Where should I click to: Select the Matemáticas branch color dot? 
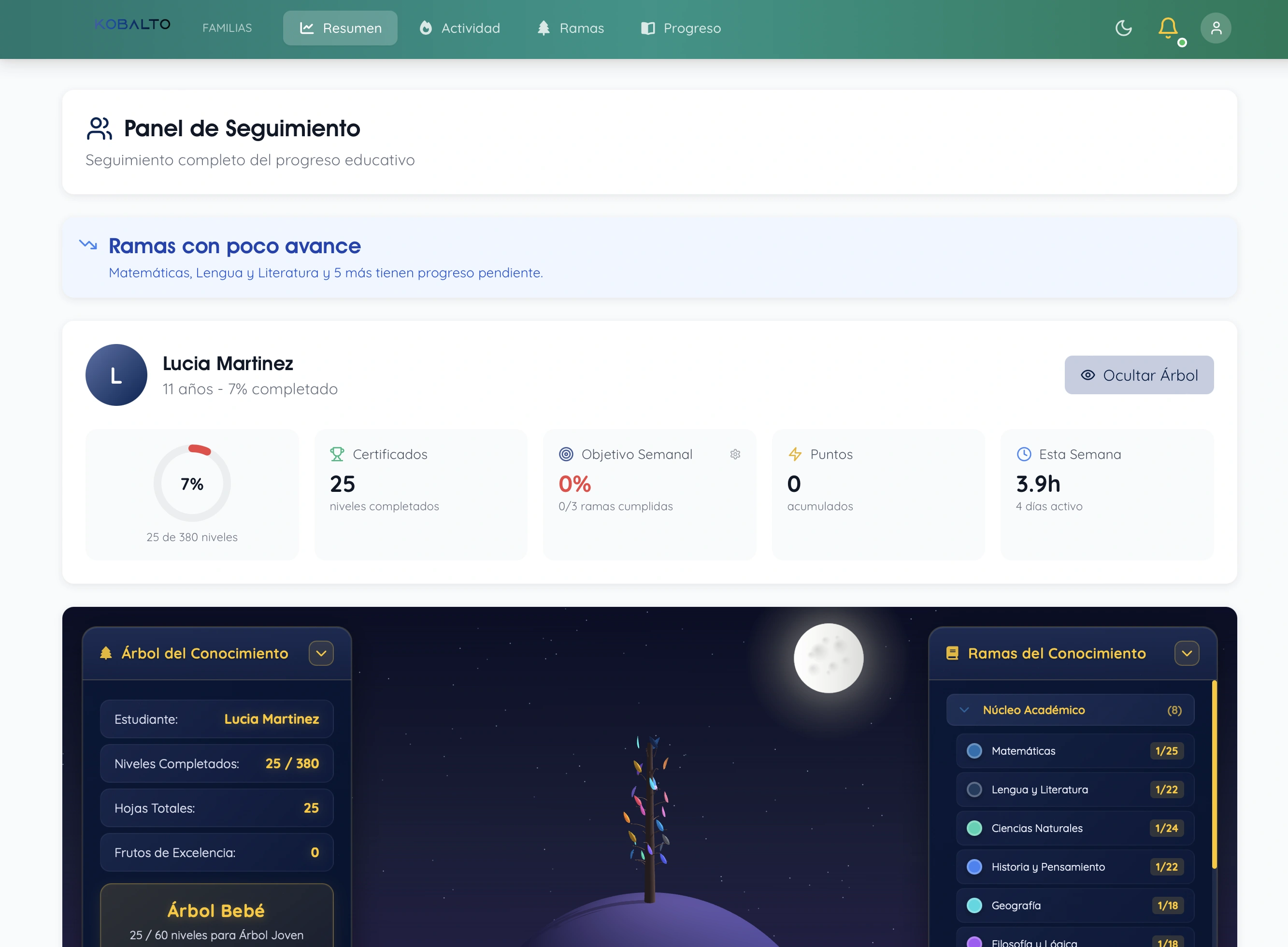[x=974, y=751]
